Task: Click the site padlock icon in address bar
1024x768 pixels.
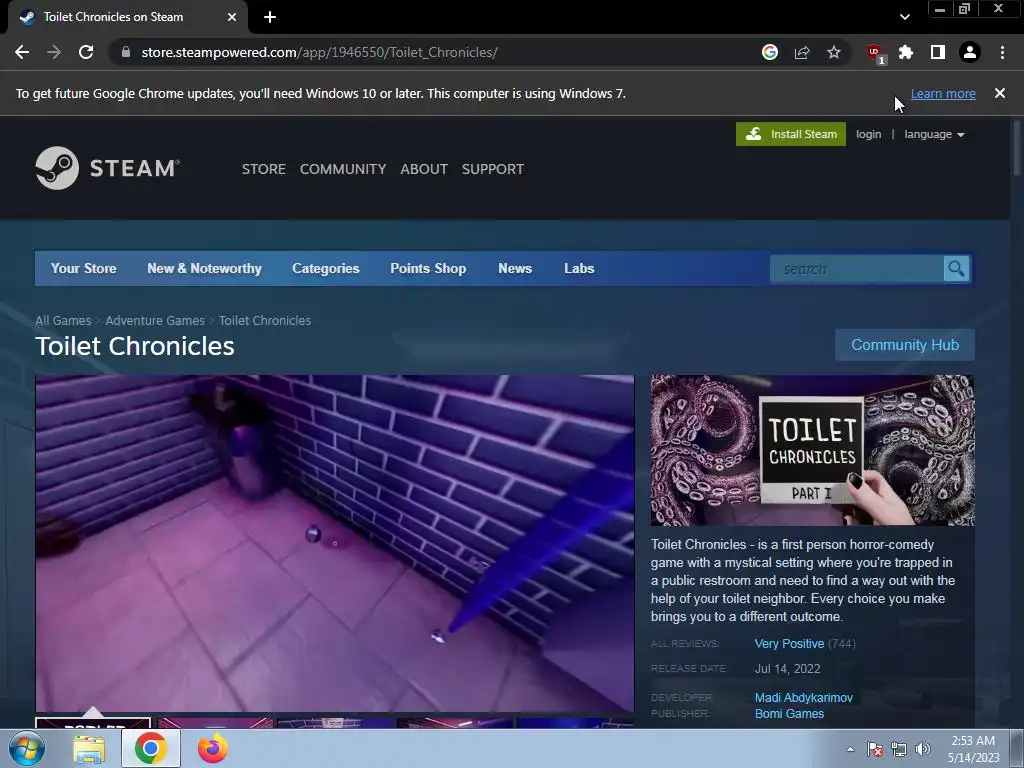Action: [x=126, y=52]
